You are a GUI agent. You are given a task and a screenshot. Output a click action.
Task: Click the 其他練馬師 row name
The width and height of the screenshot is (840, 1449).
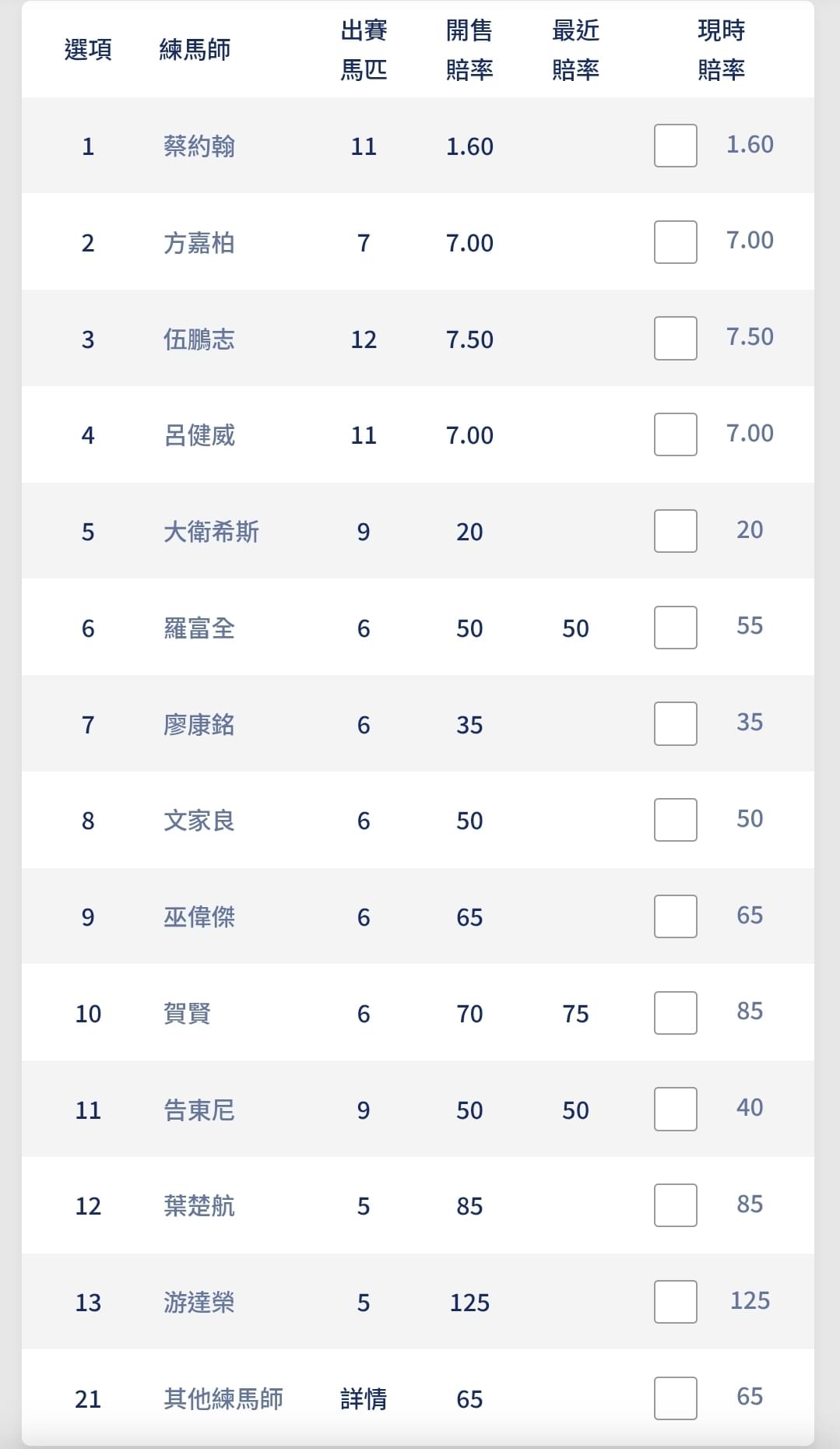[223, 1399]
